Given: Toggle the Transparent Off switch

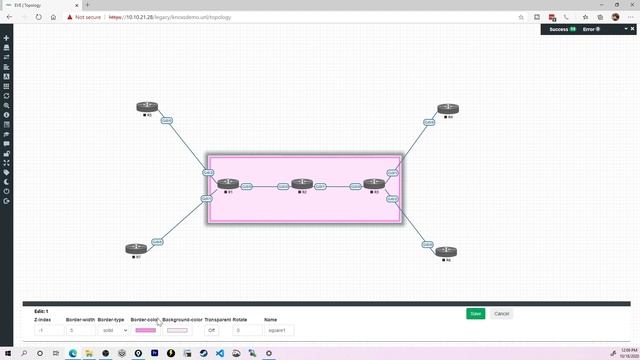Looking at the screenshot, I should pyautogui.click(x=211, y=330).
